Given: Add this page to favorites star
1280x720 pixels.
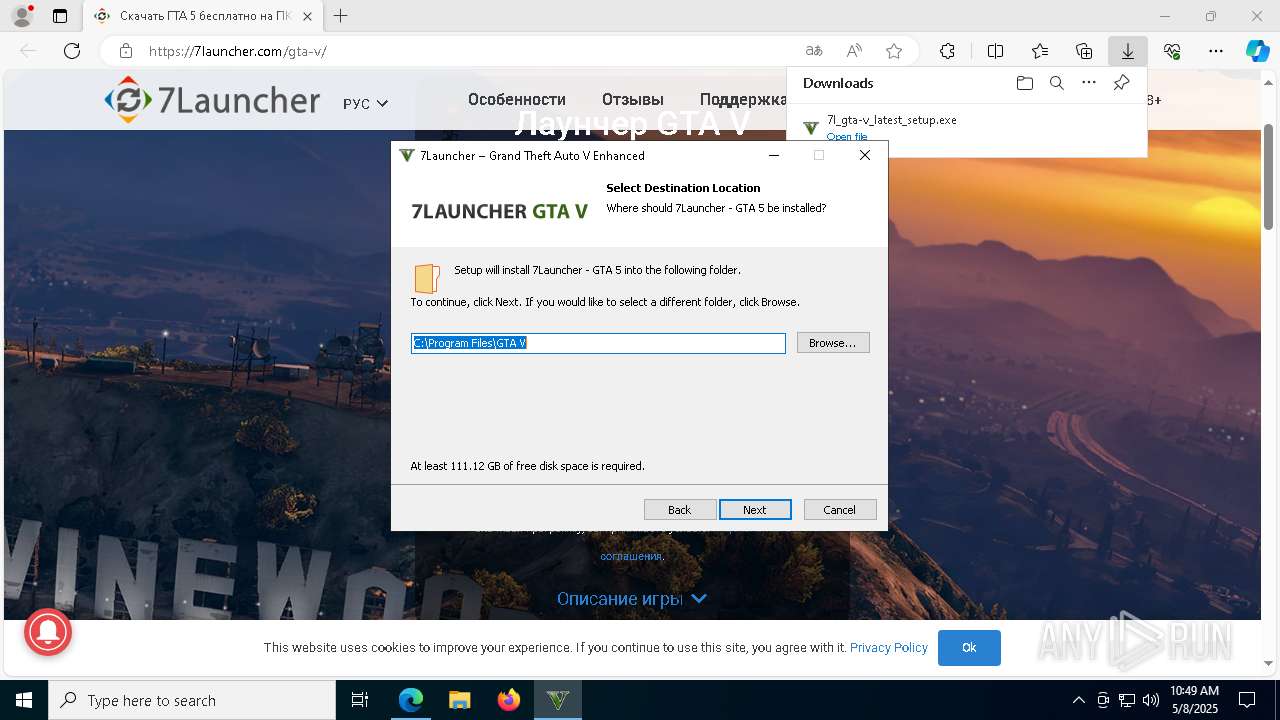Looking at the screenshot, I should 894,51.
